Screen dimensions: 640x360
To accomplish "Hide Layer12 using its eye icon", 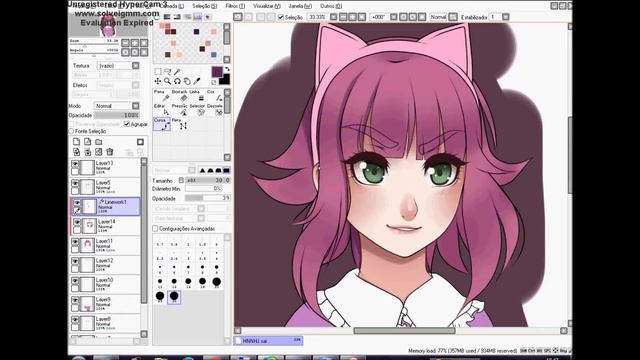I will [75, 262].
